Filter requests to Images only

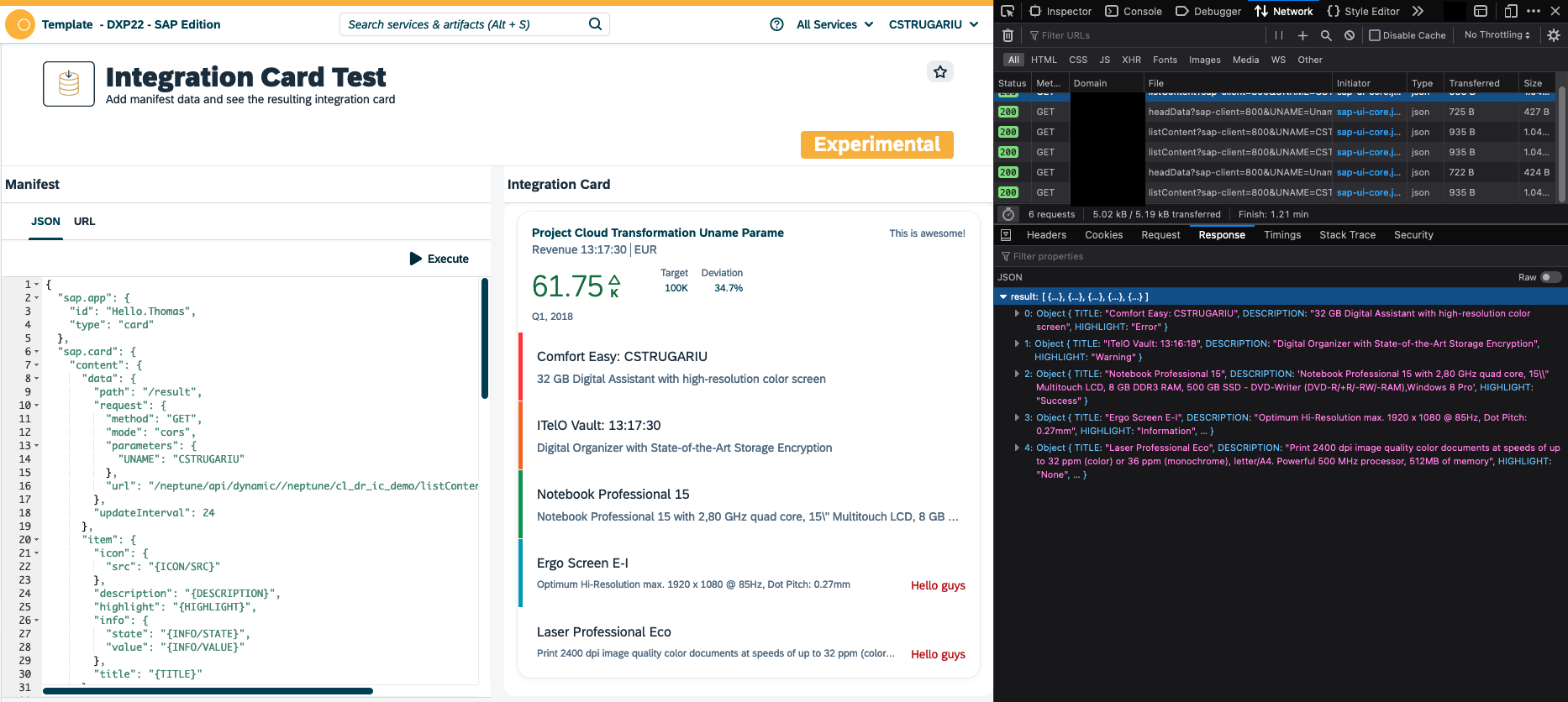point(1204,60)
